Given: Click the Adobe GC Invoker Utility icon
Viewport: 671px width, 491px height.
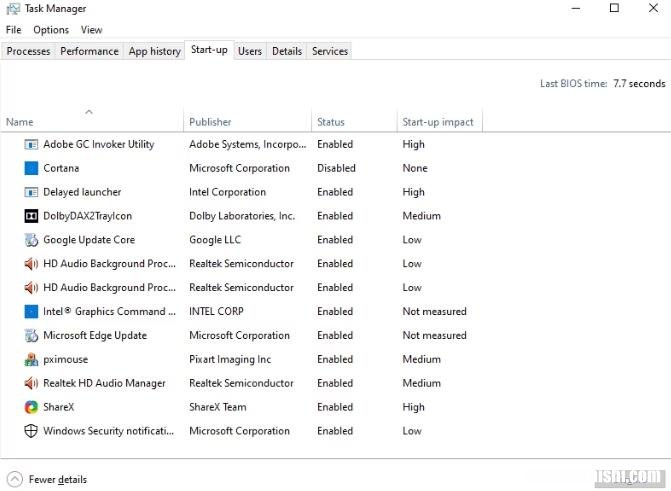Looking at the screenshot, I should [x=31, y=145].
